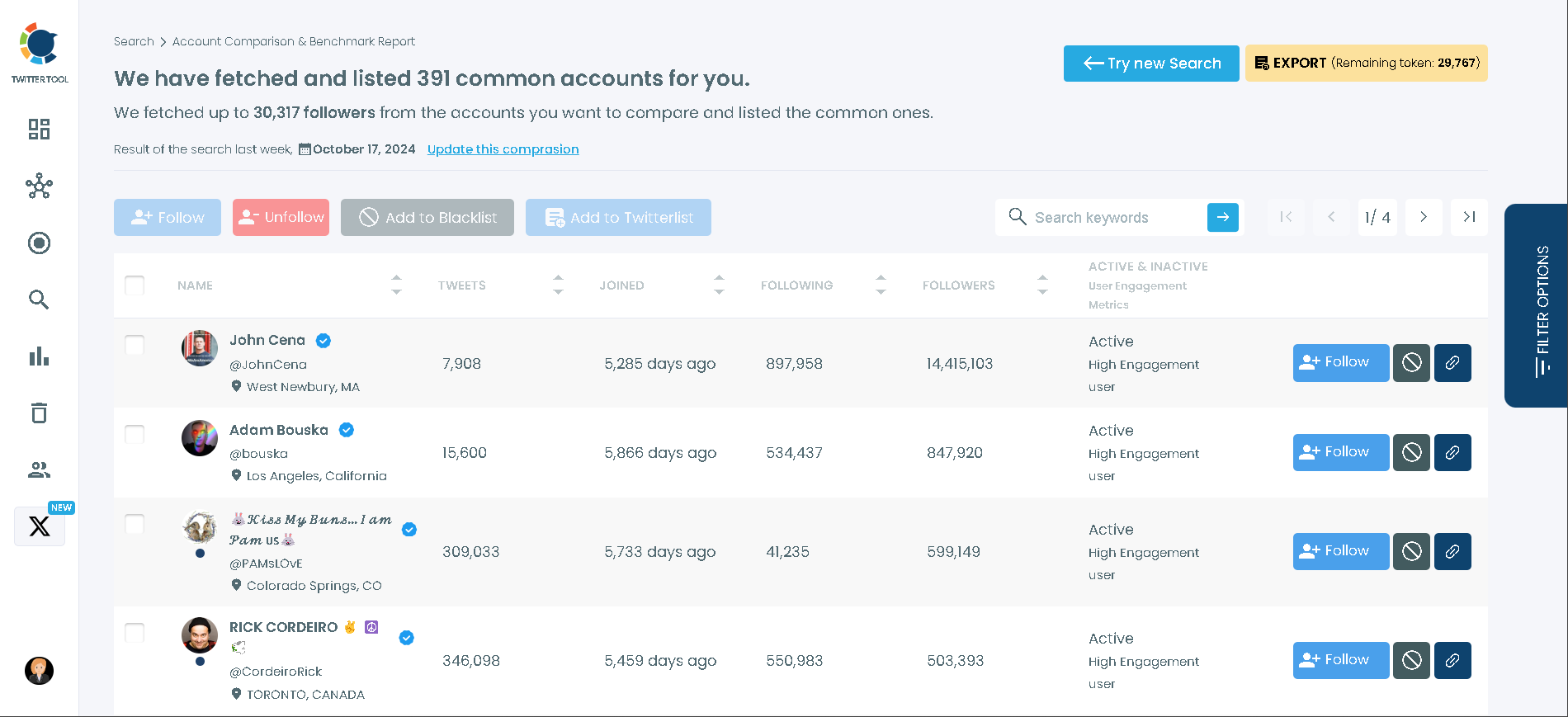Select the Adam Bouska row checkbox
The height and width of the screenshot is (717, 1568).
[x=135, y=434]
